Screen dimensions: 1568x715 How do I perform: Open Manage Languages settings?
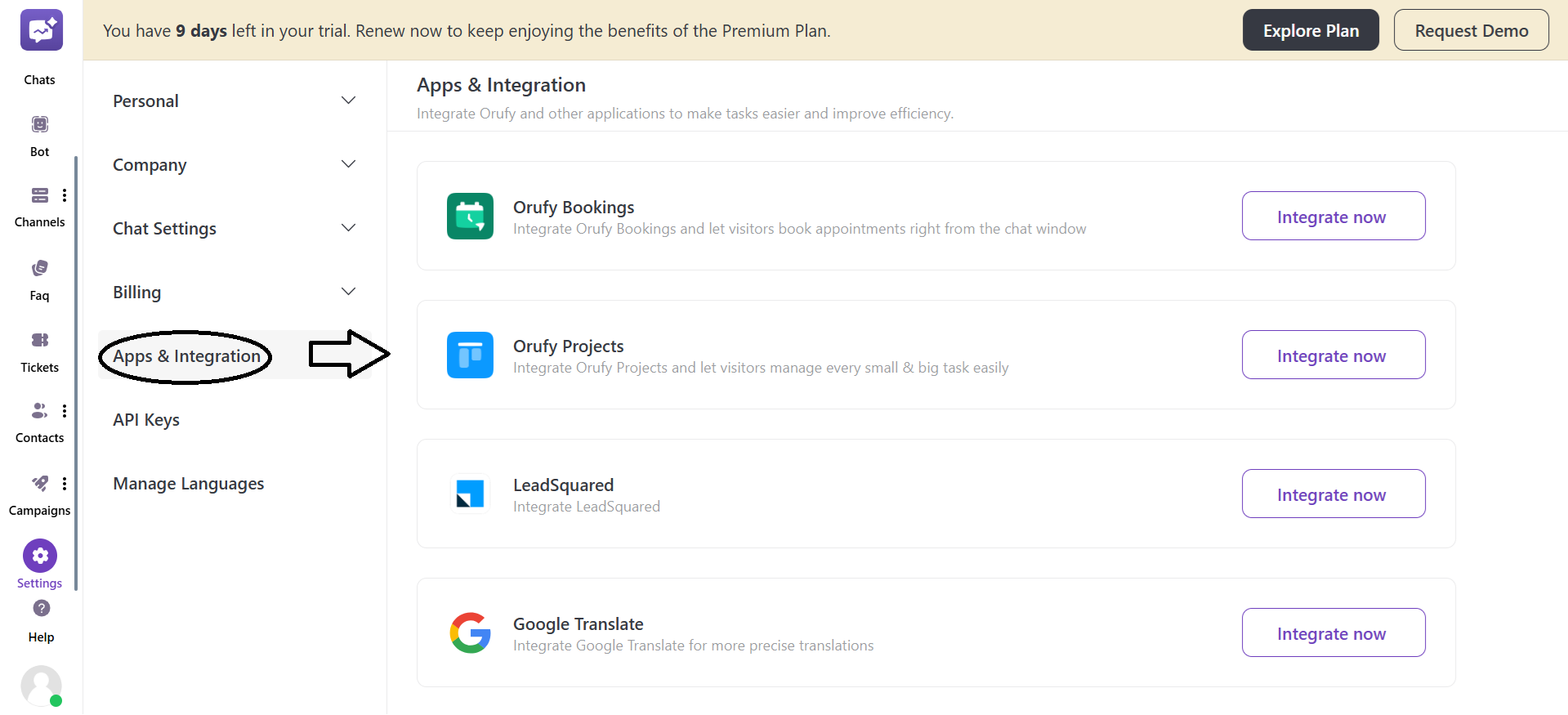coord(188,483)
